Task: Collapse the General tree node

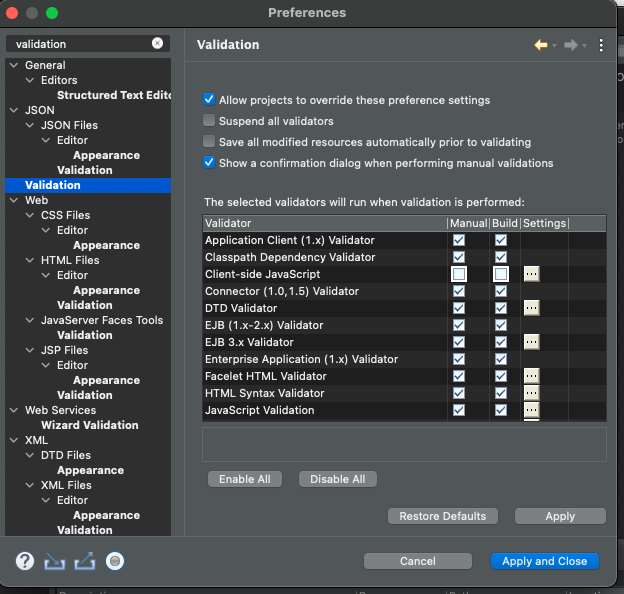Action: [14, 65]
